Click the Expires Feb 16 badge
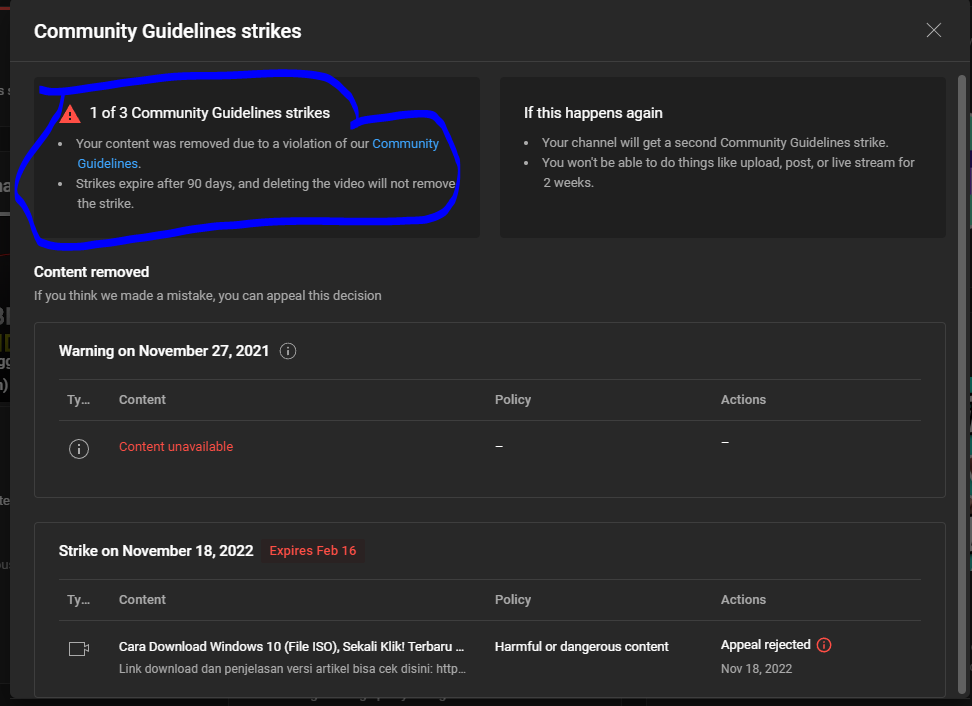This screenshot has height=706, width=972. click(312, 551)
